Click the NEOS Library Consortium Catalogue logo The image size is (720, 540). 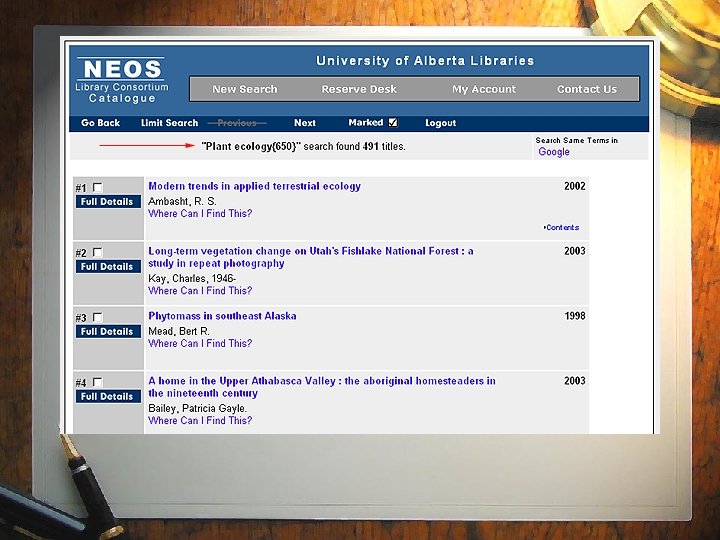tap(122, 81)
